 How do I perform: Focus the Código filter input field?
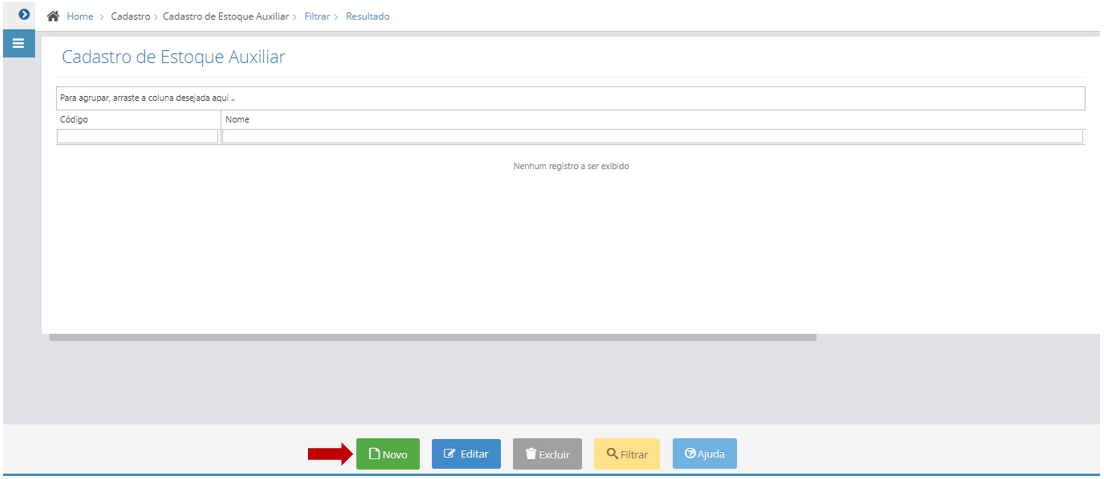[x=138, y=137]
